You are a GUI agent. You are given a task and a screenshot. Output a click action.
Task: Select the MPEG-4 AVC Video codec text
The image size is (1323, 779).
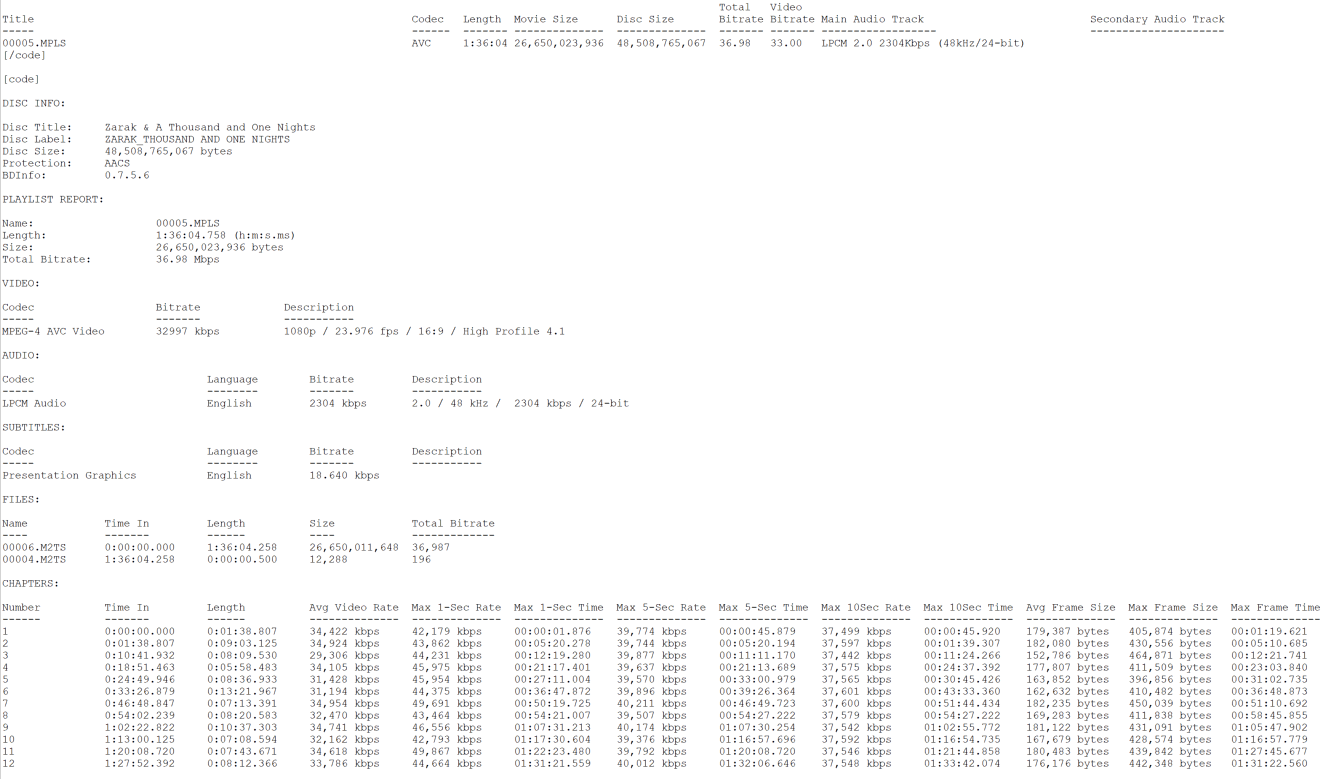(x=53, y=331)
